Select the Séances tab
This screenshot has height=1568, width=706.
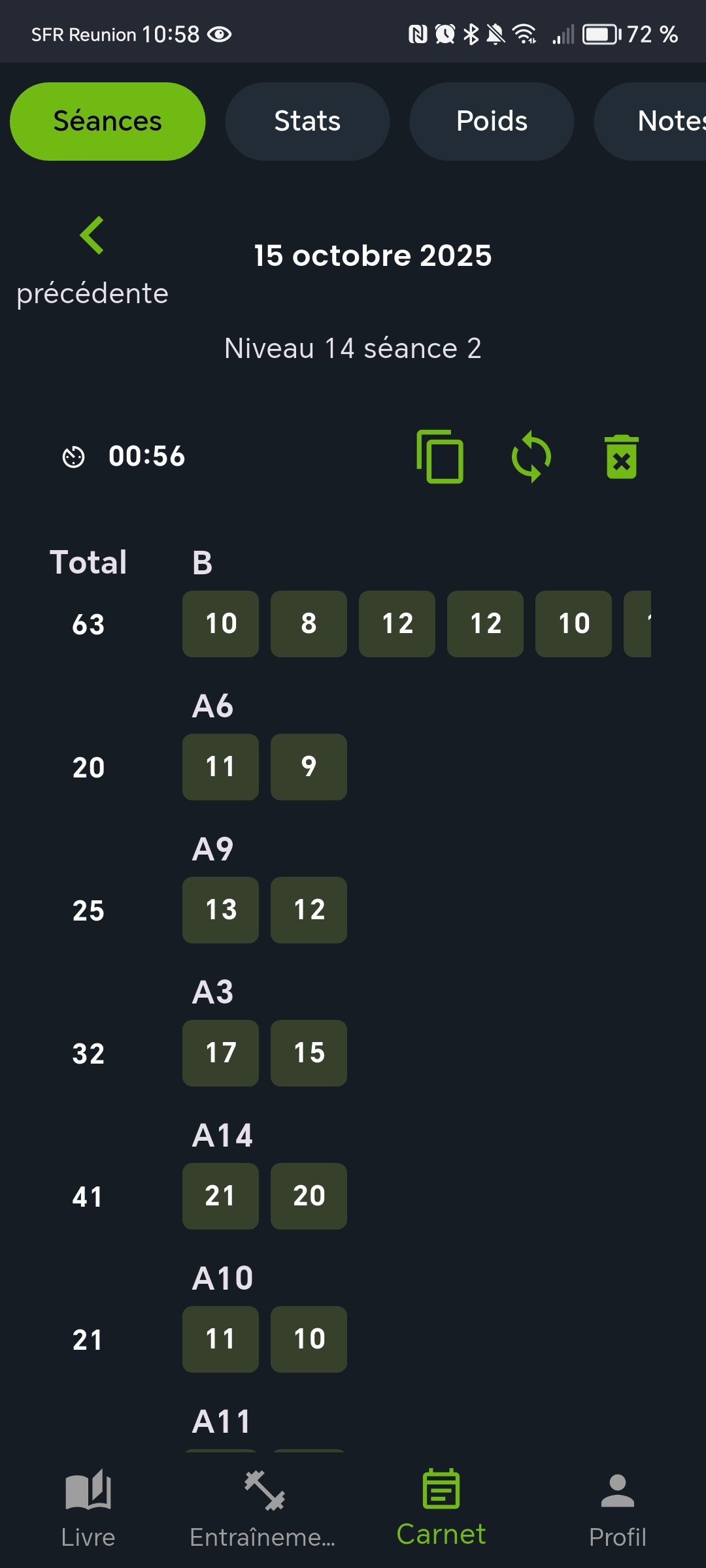108,122
